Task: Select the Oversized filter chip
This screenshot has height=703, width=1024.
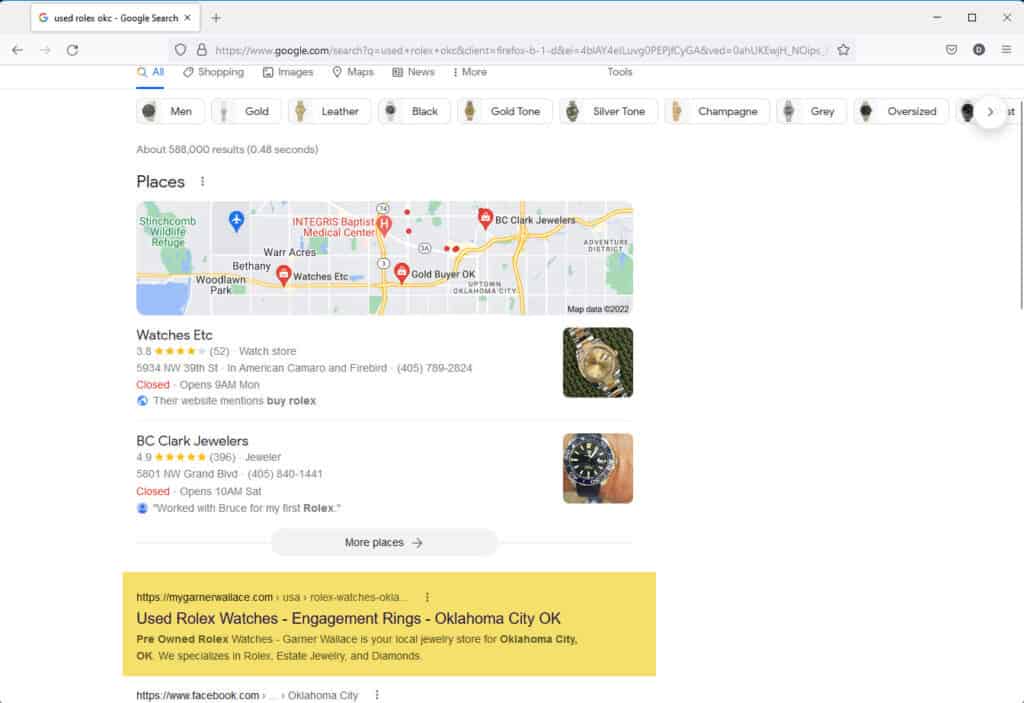Action: (x=901, y=111)
